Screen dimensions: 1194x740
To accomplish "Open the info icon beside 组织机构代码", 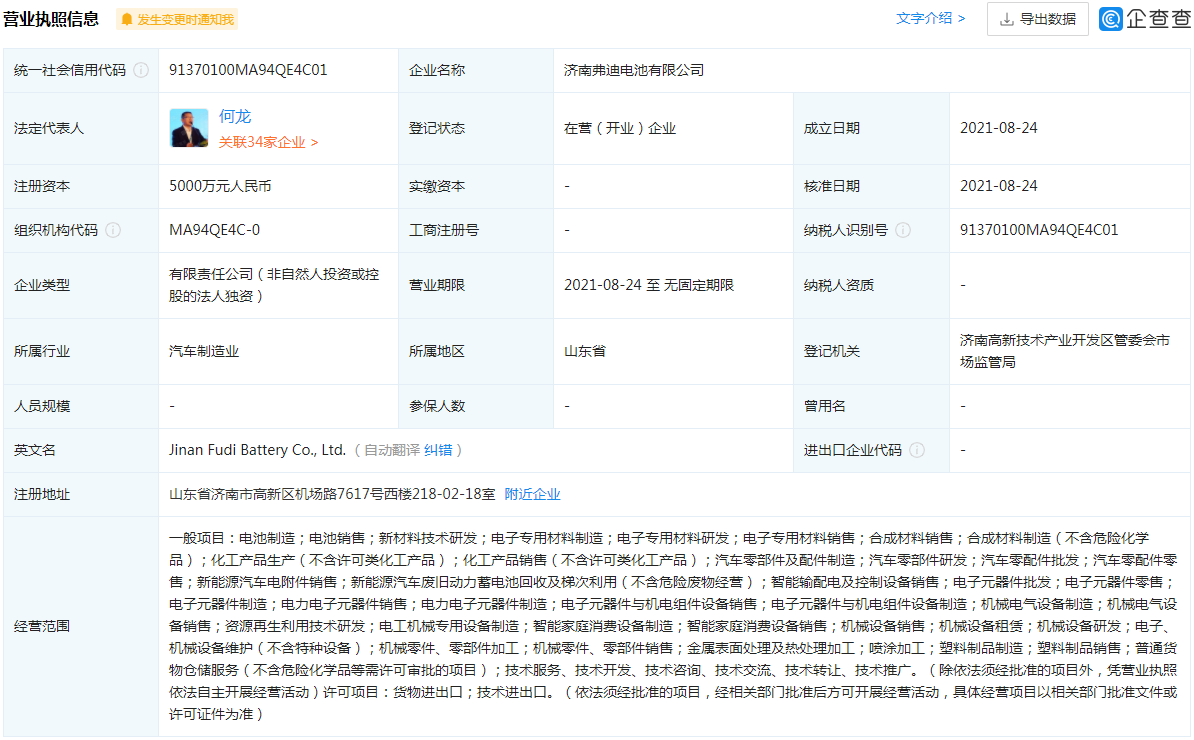I will 113,229.
